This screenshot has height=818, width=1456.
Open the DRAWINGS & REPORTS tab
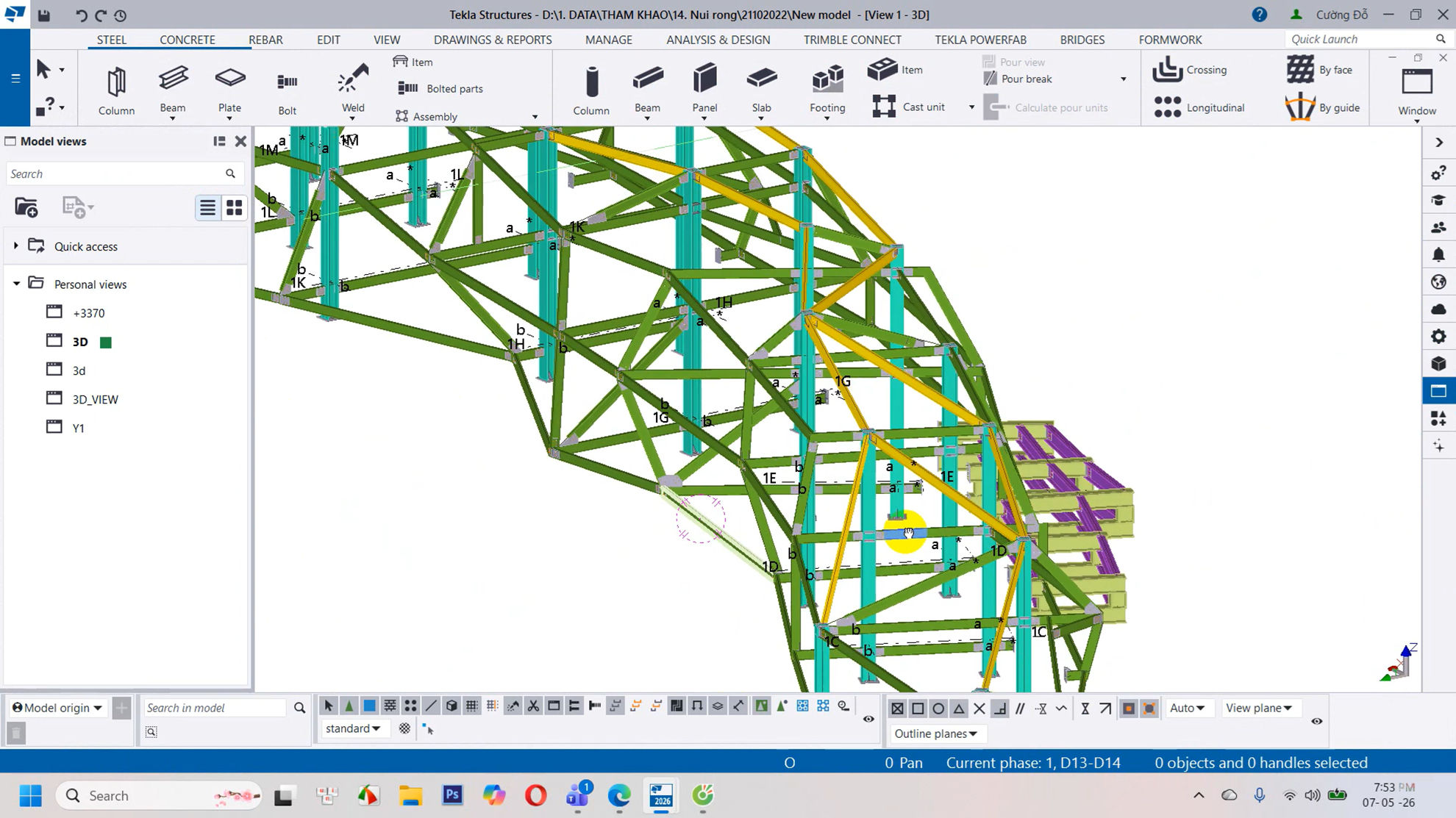point(493,40)
